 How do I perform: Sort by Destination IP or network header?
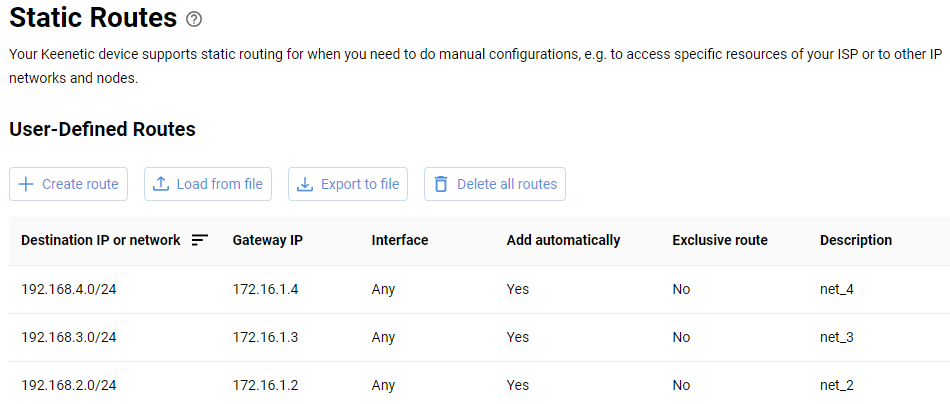point(100,240)
